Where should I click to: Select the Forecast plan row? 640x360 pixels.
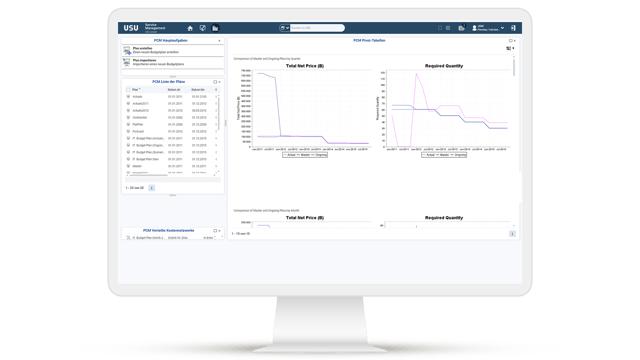coord(171,131)
